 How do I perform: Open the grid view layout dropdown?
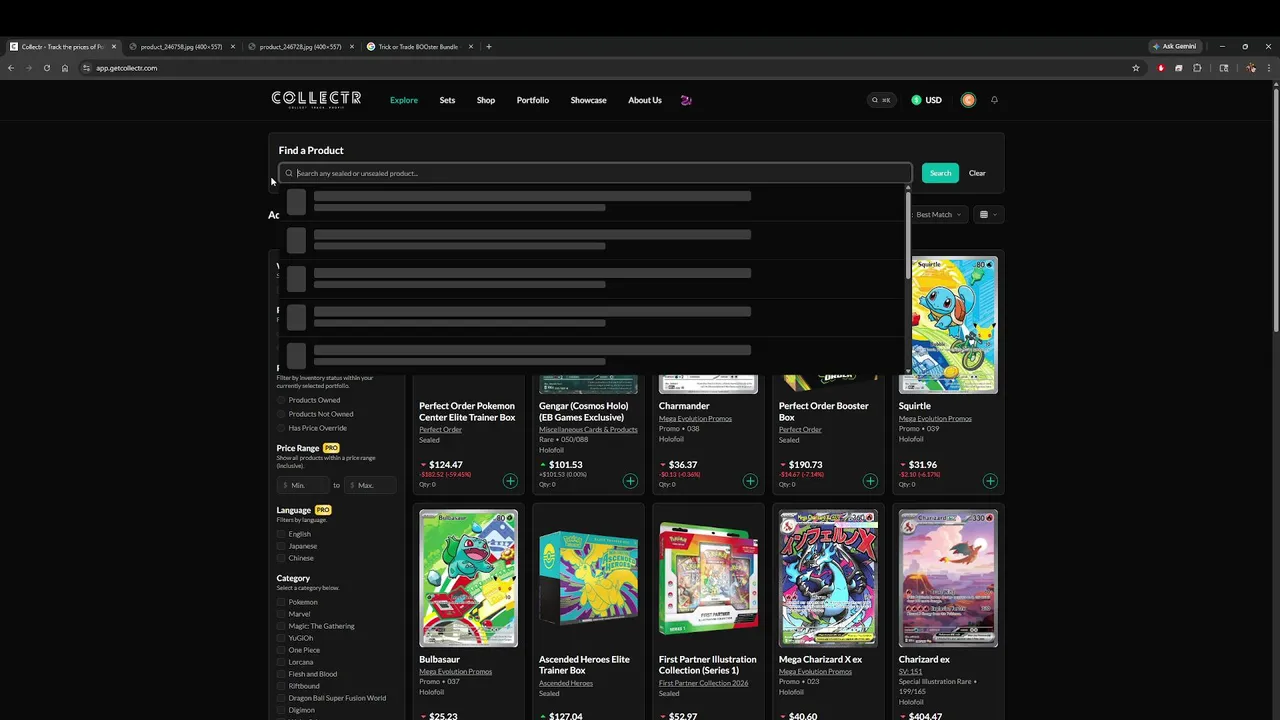[988, 214]
